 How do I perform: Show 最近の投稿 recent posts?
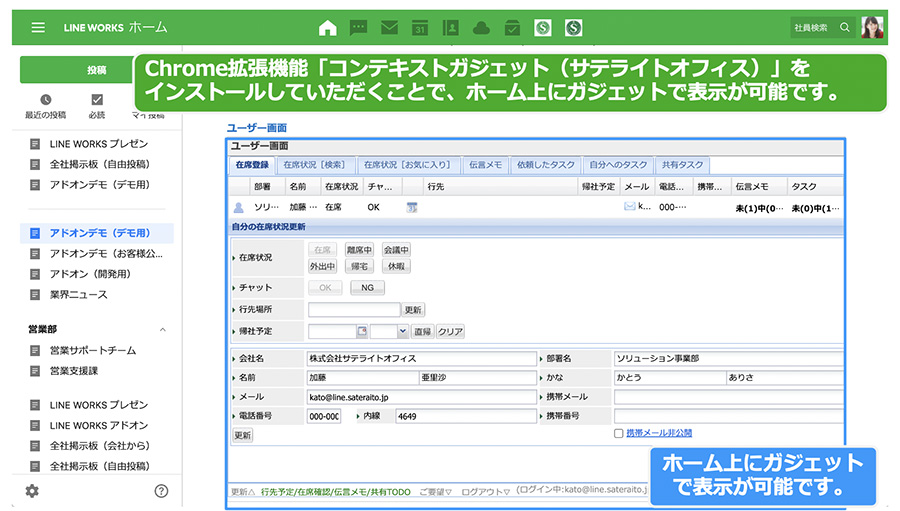point(45,106)
